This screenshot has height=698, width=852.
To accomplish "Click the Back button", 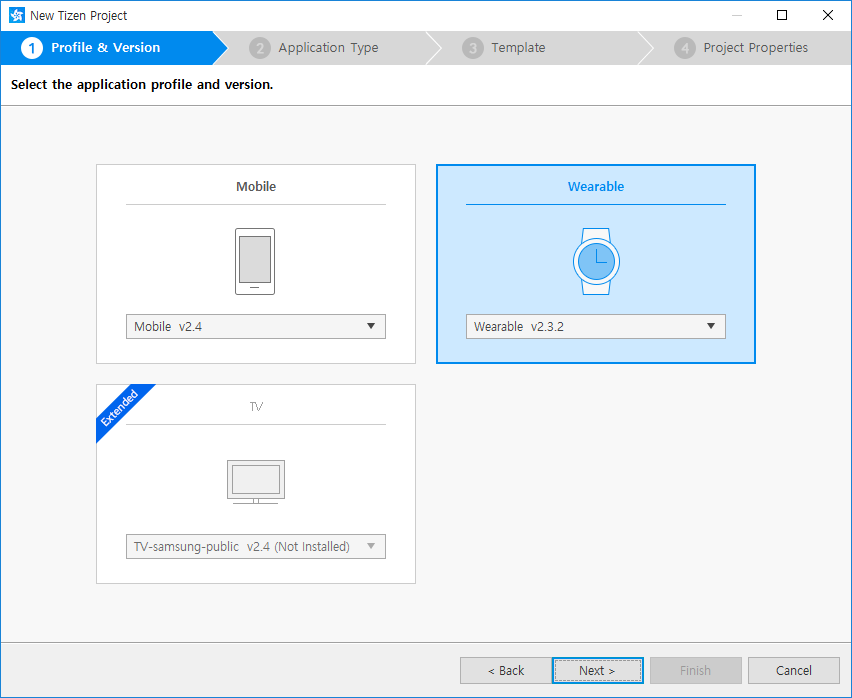I will pos(505,670).
